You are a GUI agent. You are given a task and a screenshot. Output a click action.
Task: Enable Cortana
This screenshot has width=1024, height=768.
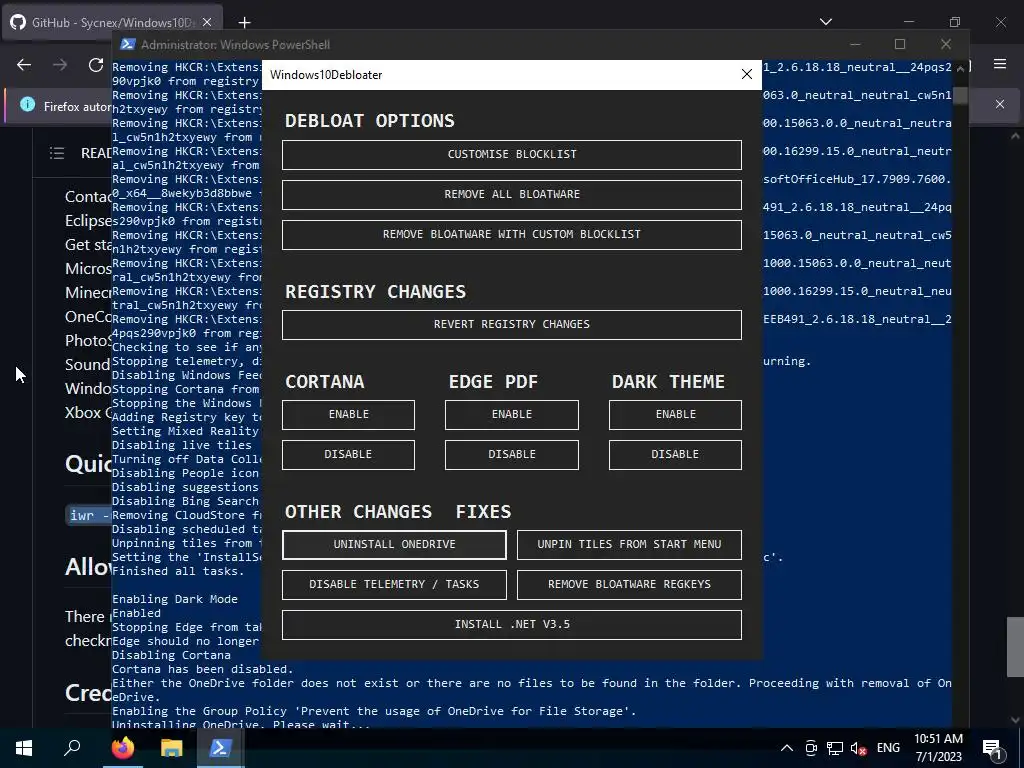[348, 415]
